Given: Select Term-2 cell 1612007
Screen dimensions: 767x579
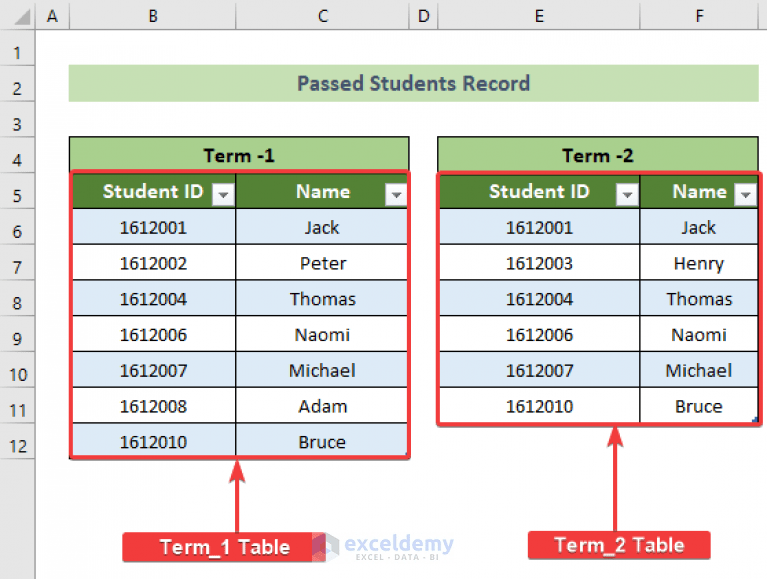Looking at the screenshot, I should [x=539, y=370].
